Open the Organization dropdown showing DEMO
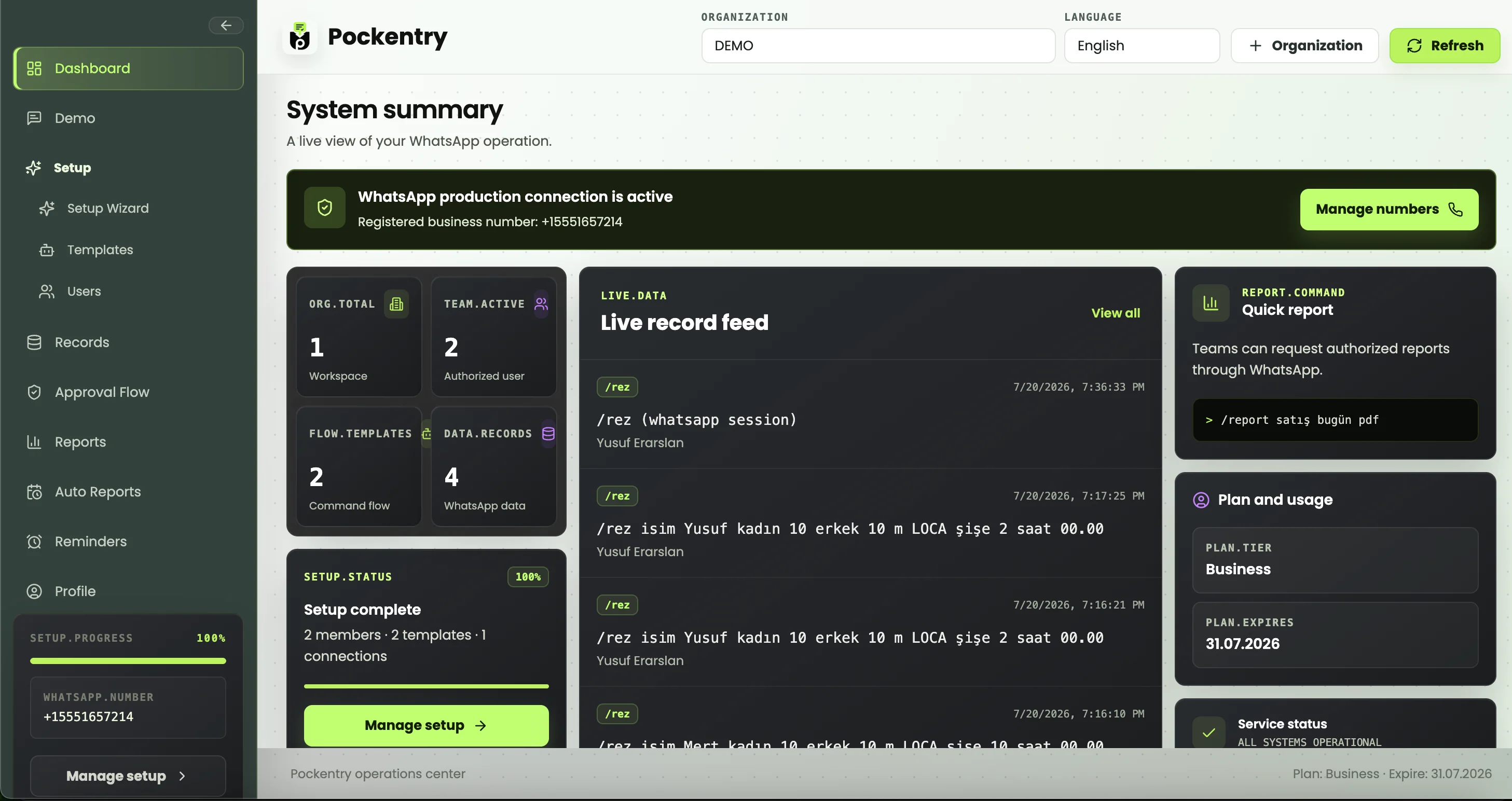This screenshot has width=1512, height=801. (878, 46)
